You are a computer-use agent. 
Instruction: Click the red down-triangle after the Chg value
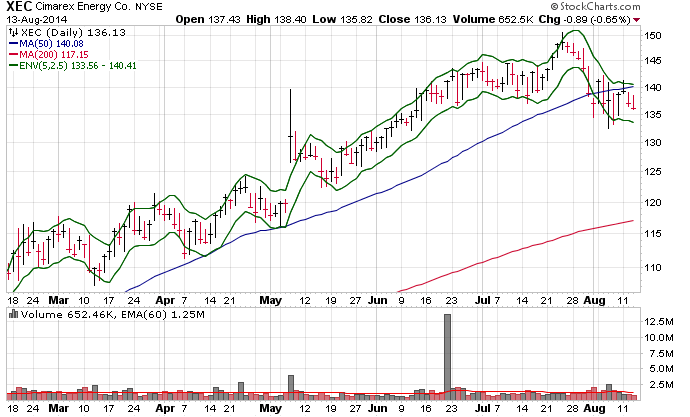[637, 20]
